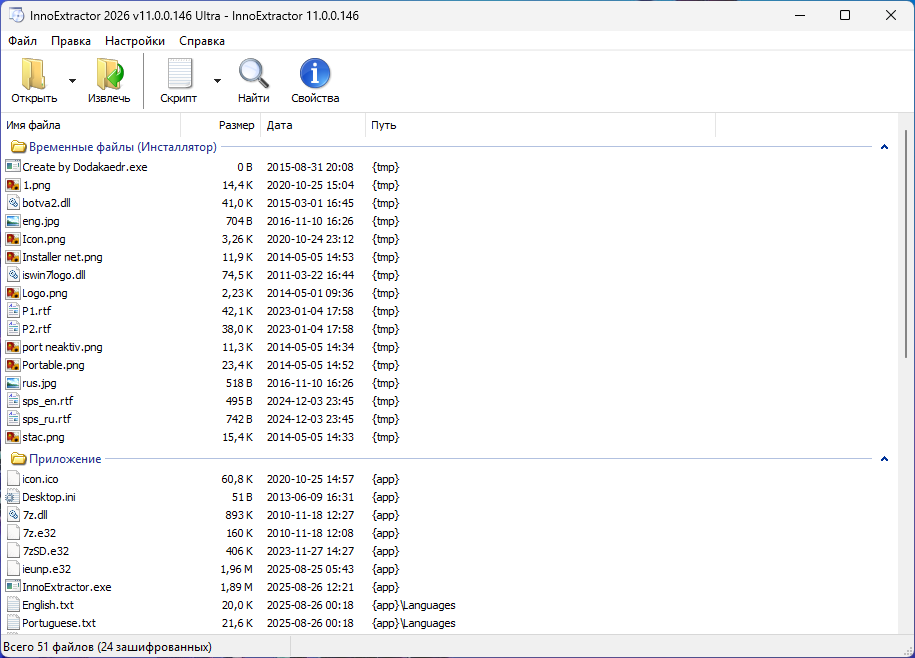Click the botva2.dll file icon

[13, 203]
